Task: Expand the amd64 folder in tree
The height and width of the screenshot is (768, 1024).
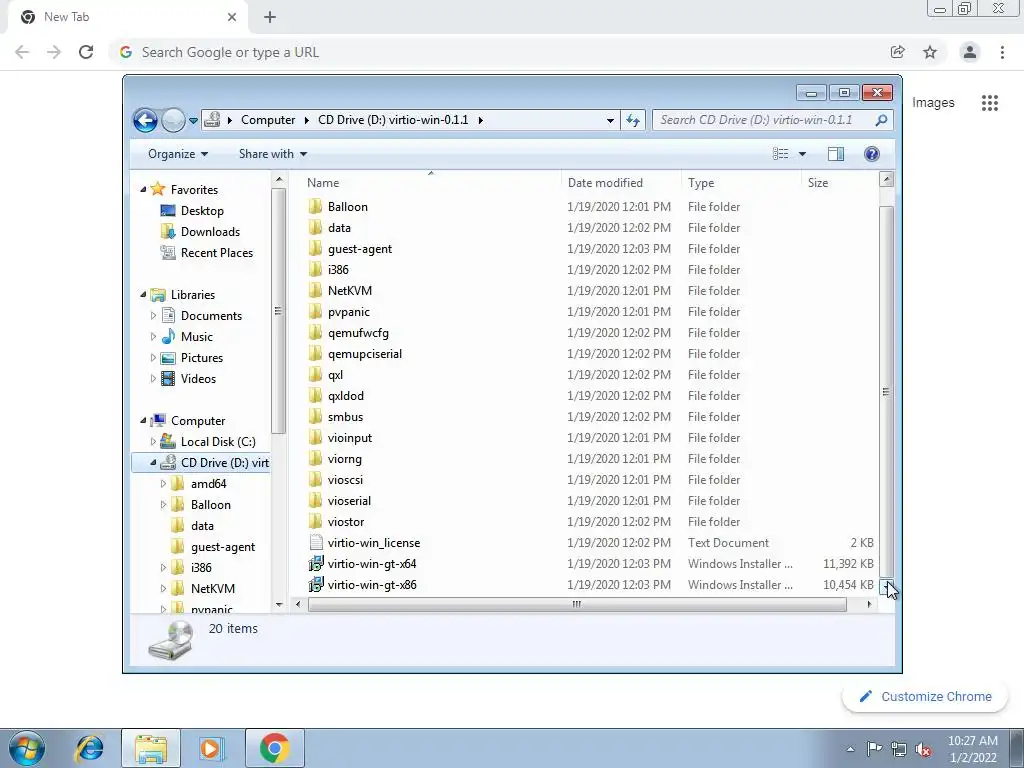Action: pyautogui.click(x=163, y=484)
